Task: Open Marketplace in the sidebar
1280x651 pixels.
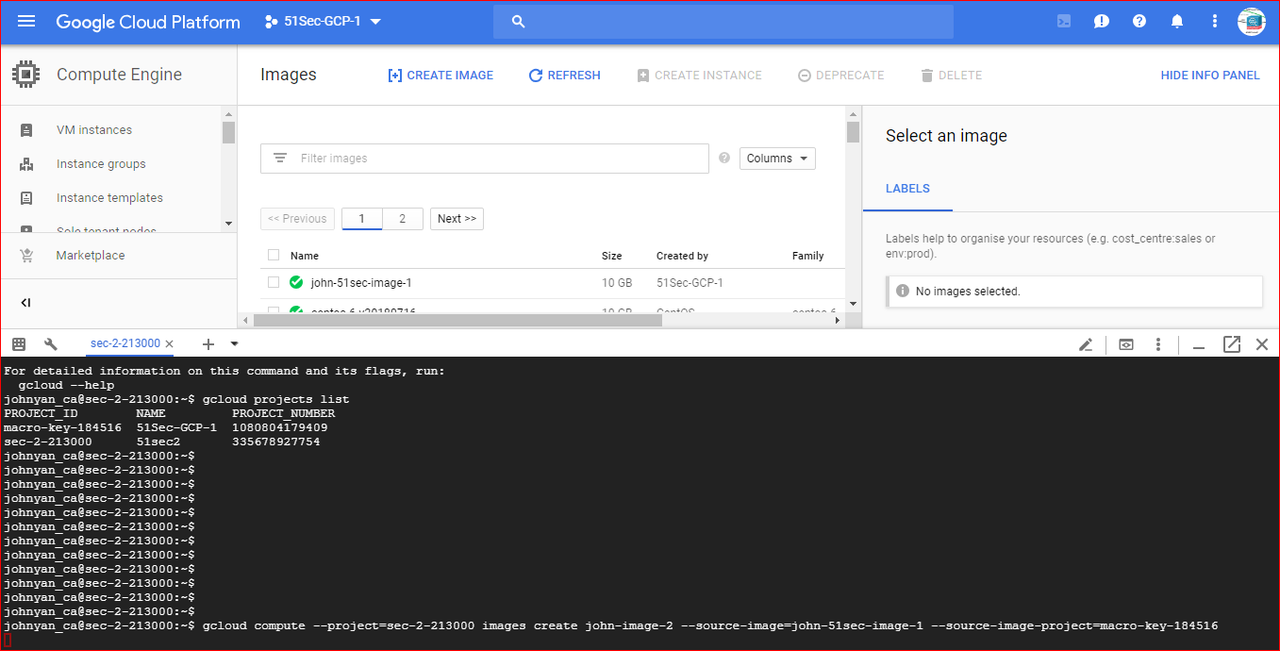Action: [90, 255]
